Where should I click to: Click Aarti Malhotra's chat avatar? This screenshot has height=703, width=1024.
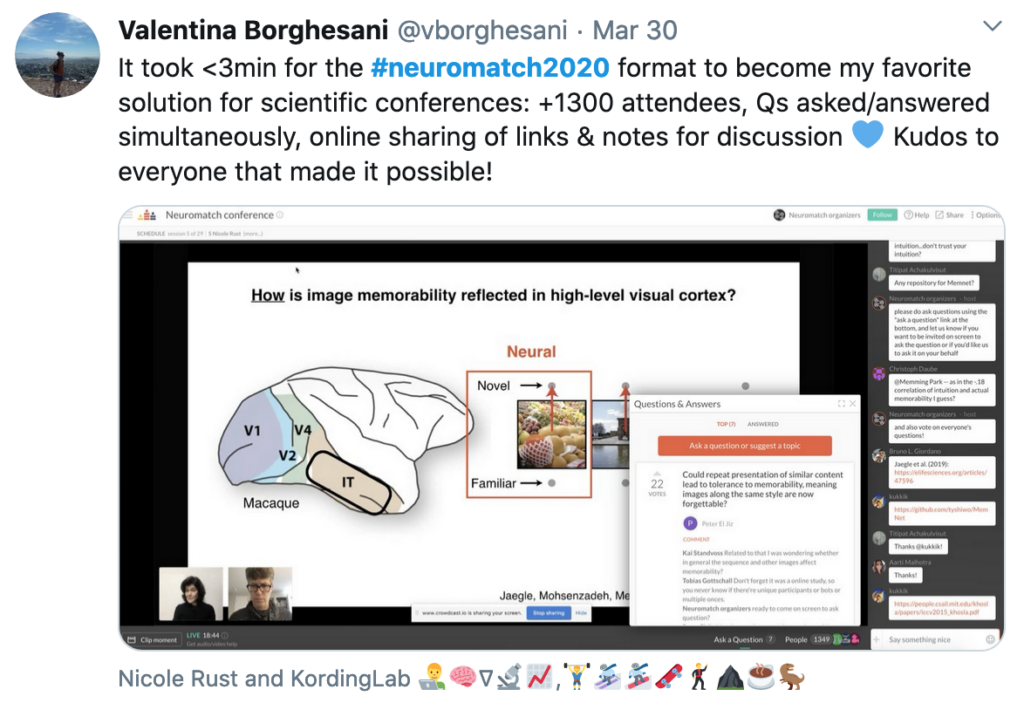point(879,566)
